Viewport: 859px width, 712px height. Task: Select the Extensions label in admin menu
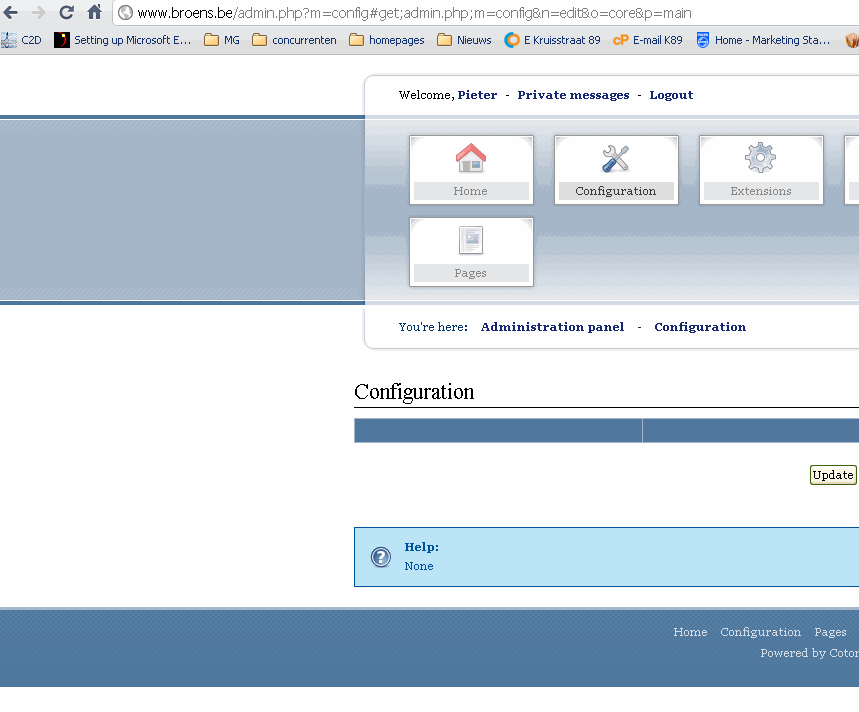[761, 191]
